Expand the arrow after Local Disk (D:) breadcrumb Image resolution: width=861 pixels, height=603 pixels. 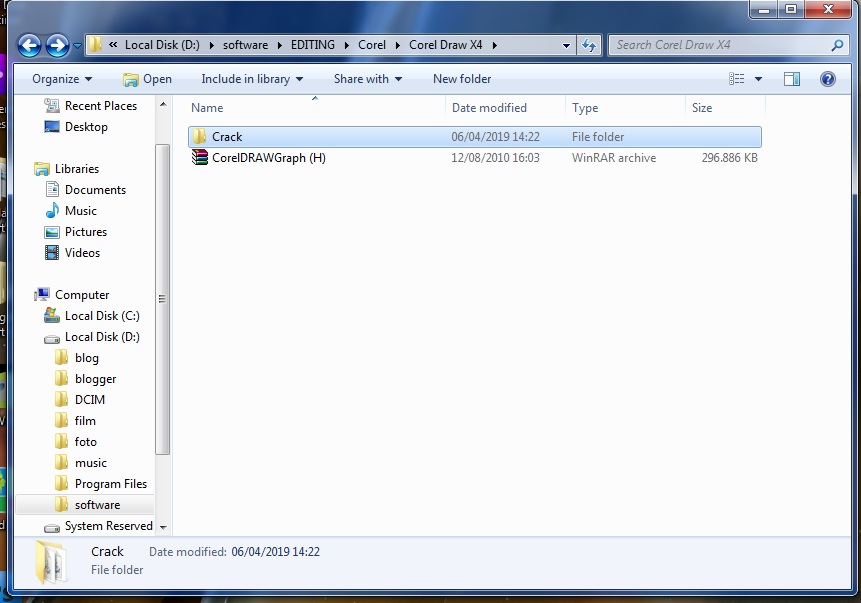click(211, 46)
